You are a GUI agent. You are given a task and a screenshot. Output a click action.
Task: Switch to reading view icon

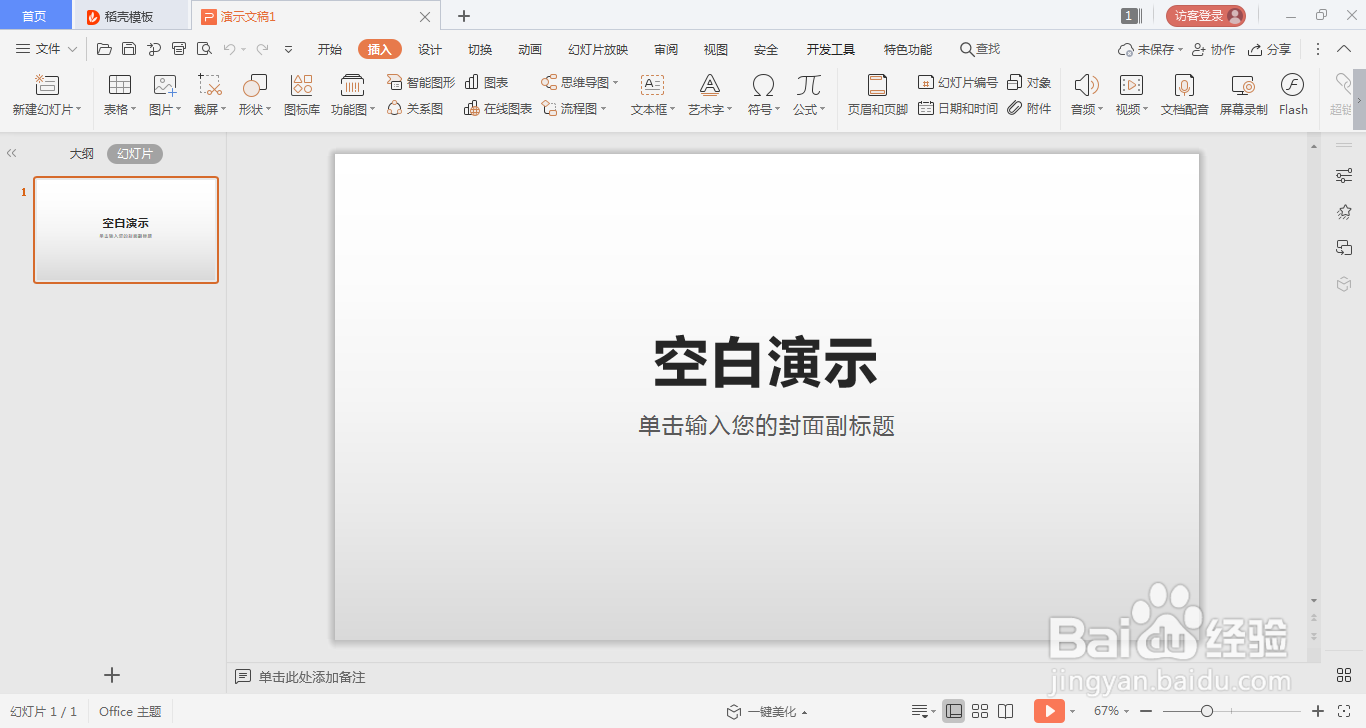click(1006, 711)
